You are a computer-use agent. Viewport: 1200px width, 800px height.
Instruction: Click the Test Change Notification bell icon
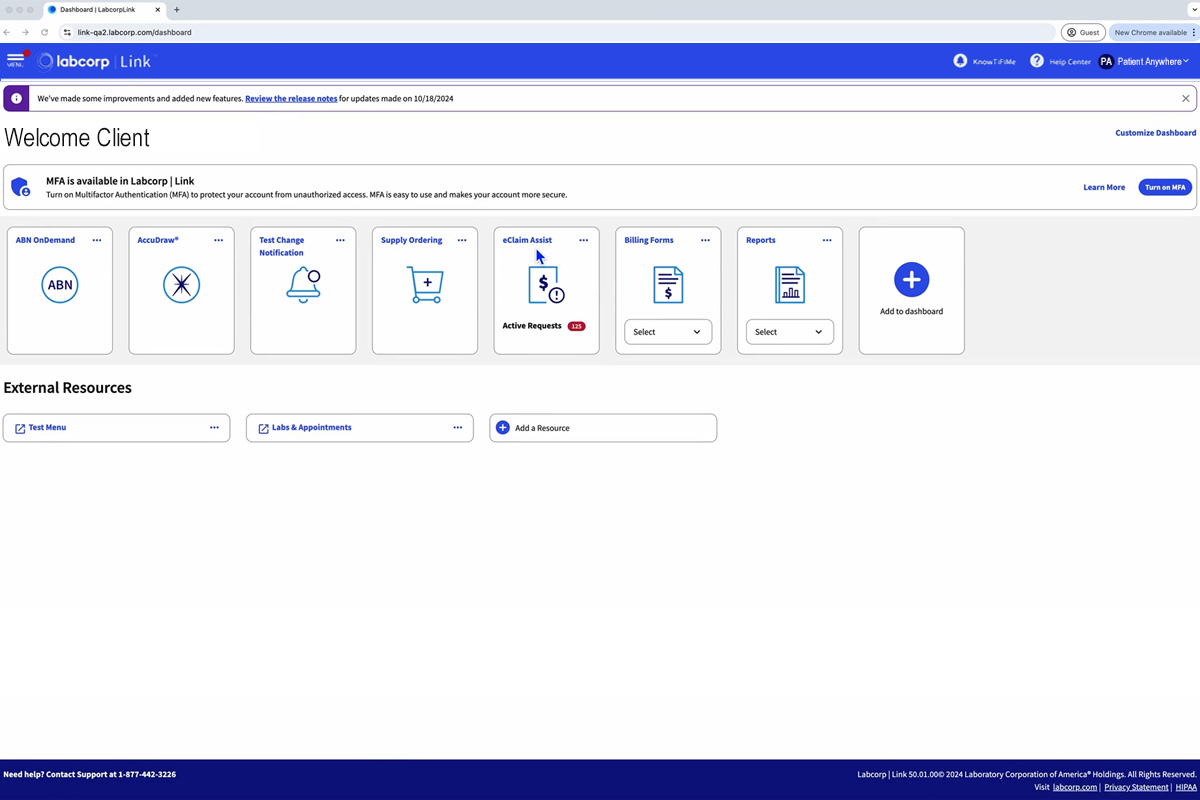tap(303, 284)
